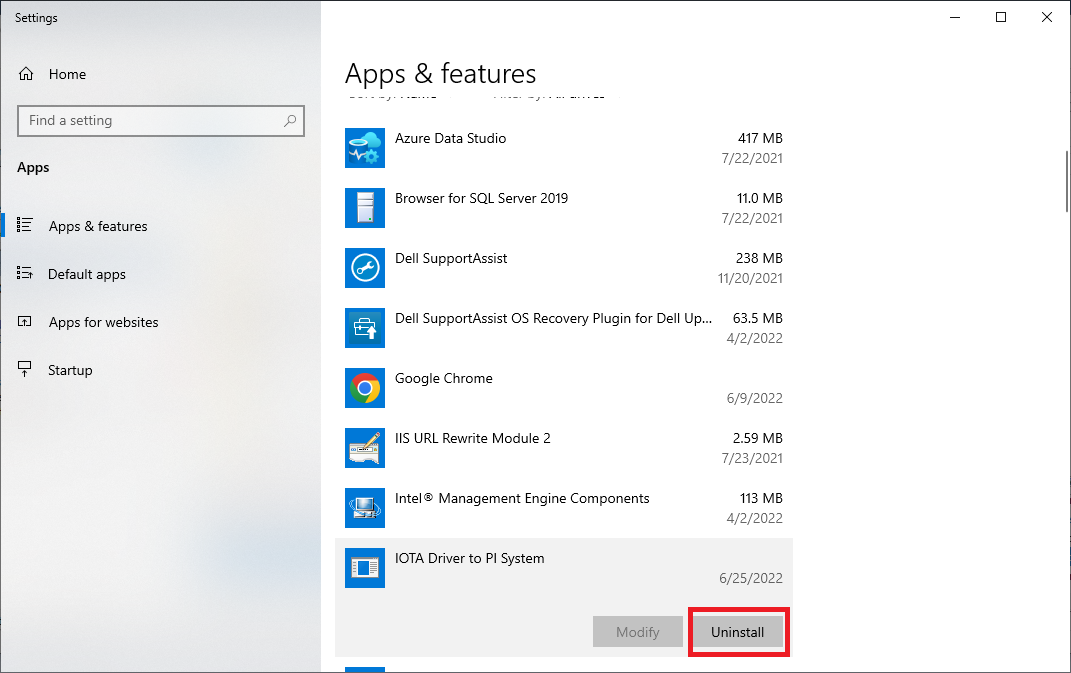Select Browser for SQL Server 2019 entry

482,198
